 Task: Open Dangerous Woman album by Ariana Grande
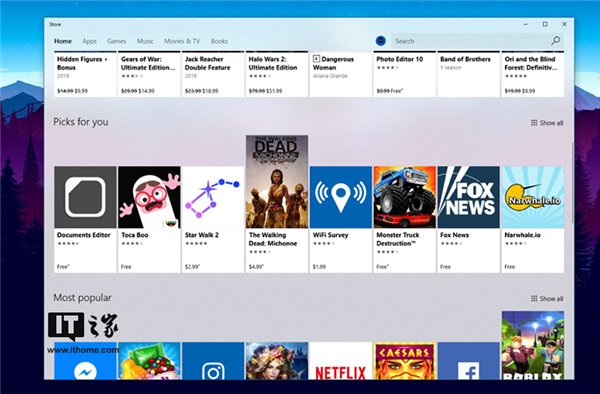[341, 74]
